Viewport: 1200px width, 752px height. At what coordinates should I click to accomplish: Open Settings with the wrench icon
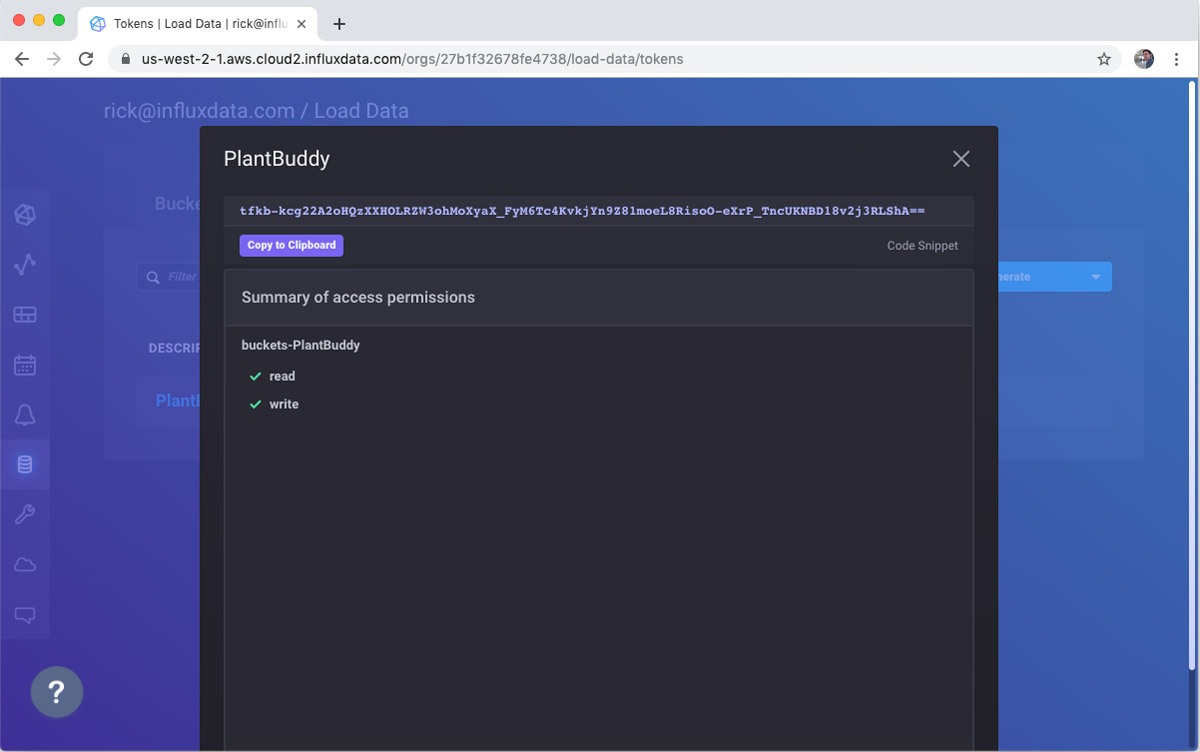point(25,514)
